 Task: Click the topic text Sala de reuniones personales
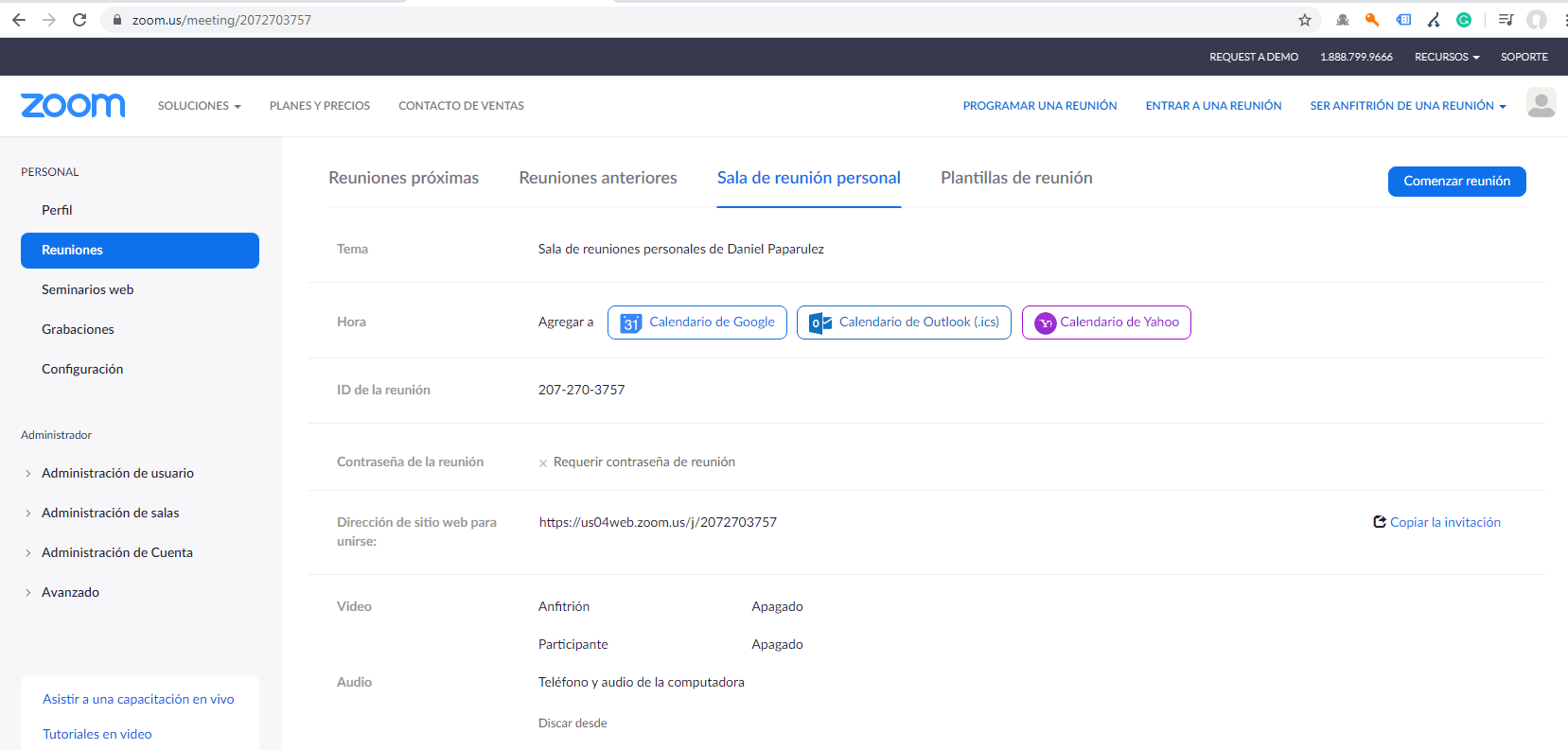tap(681, 249)
